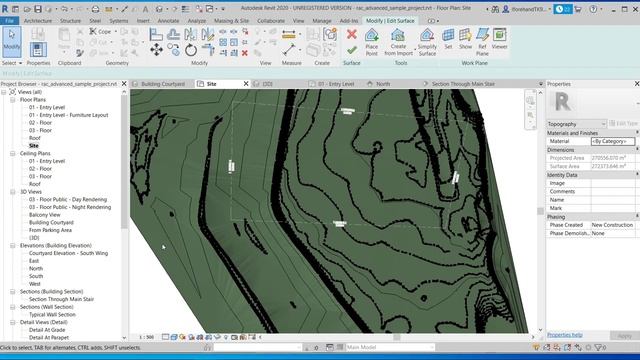
Task: Click the Help question mark icon
Action: [593, 9]
